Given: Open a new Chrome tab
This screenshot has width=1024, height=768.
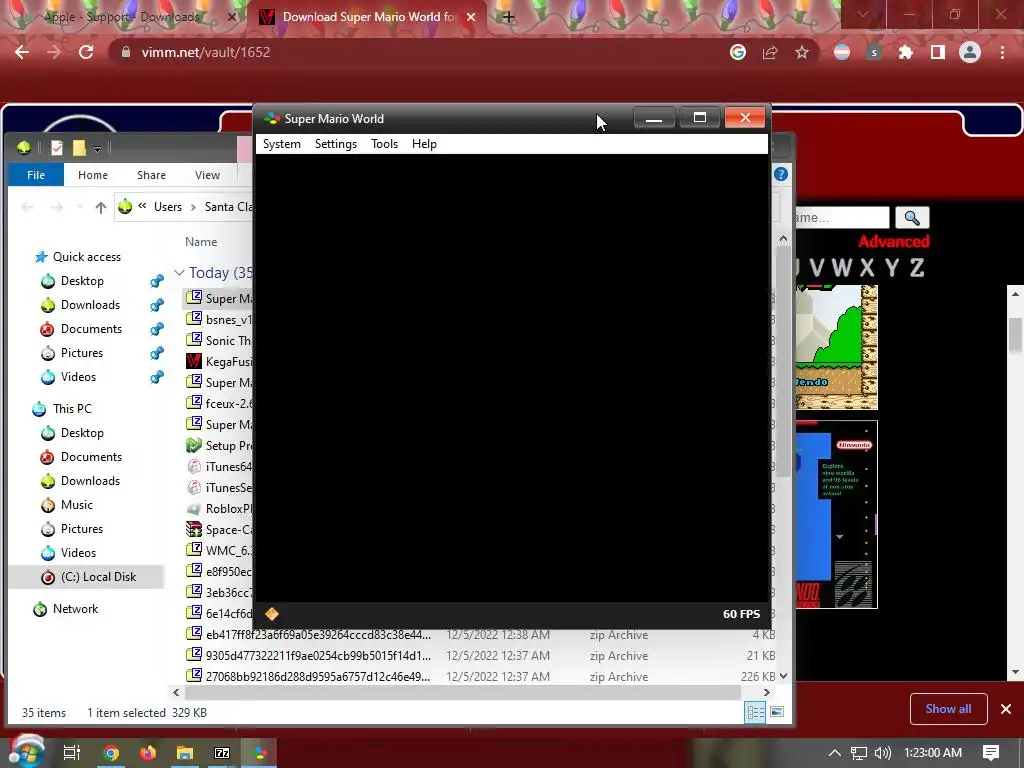Looking at the screenshot, I should click(508, 17).
